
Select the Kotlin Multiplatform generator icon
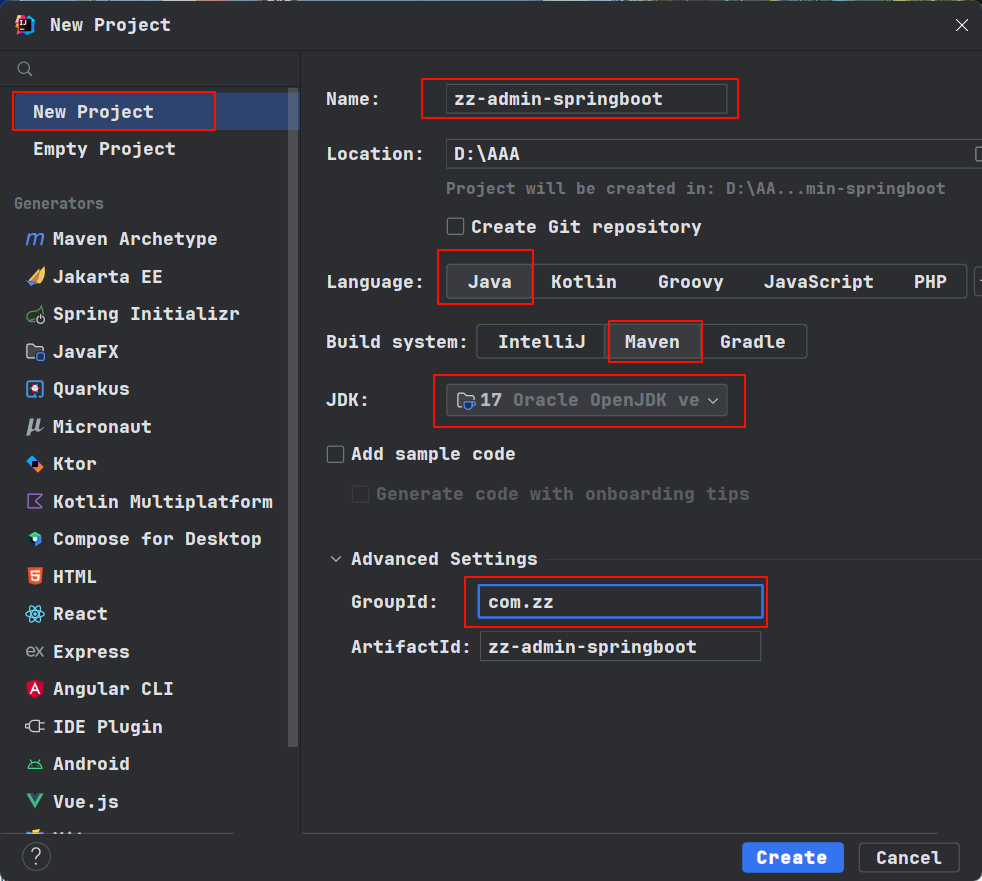tap(35, 502)
